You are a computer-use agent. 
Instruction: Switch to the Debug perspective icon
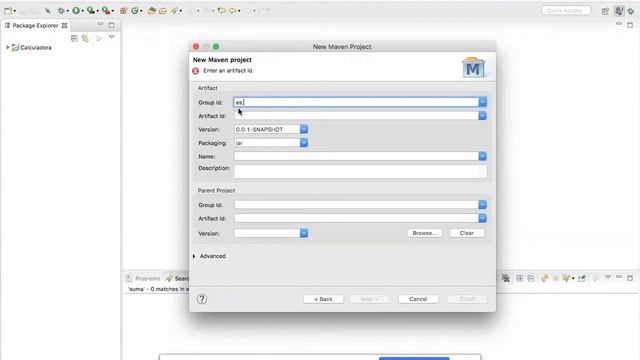(x=631, y=11)
